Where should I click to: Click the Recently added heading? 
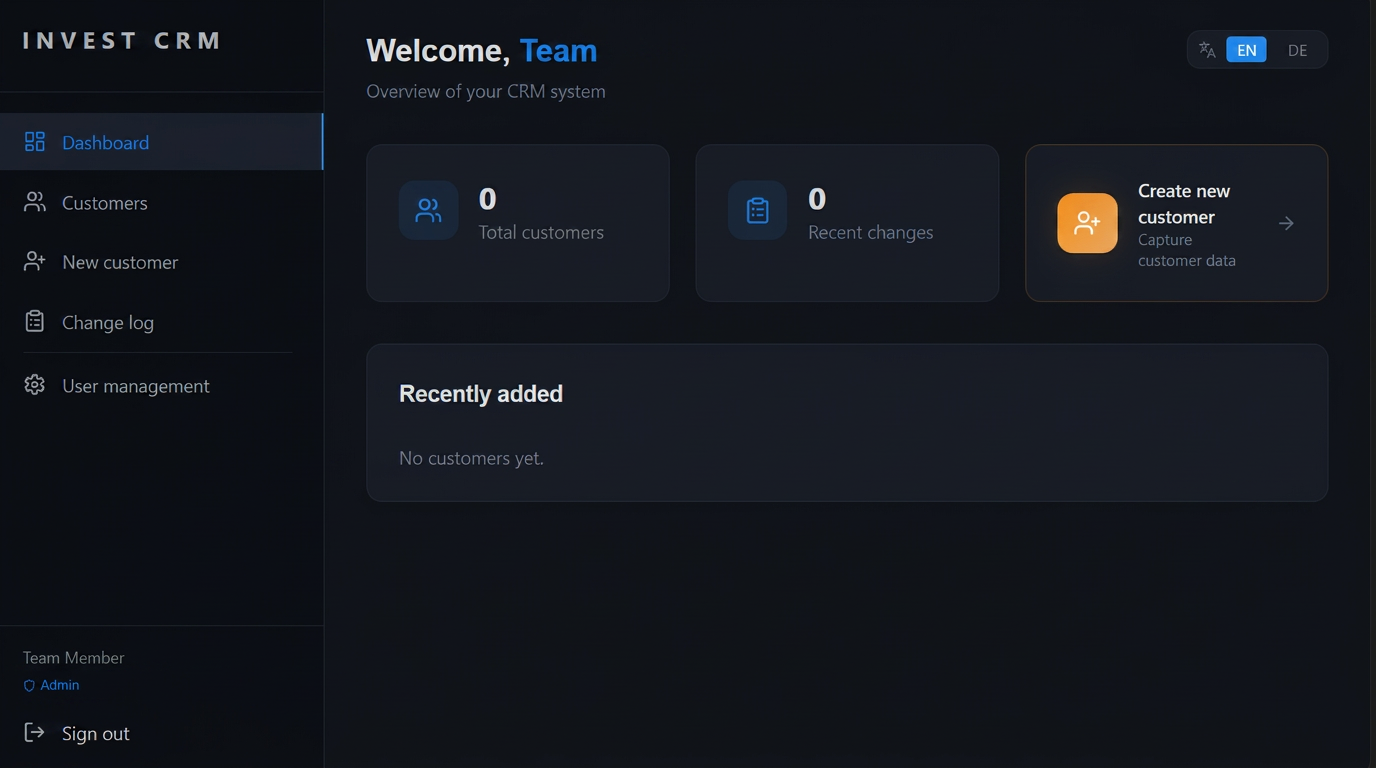tap(481, 394)
